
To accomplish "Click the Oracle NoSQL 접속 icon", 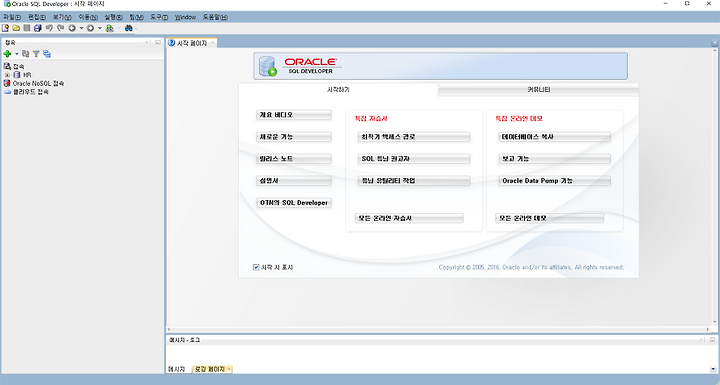I will (7, 83).
